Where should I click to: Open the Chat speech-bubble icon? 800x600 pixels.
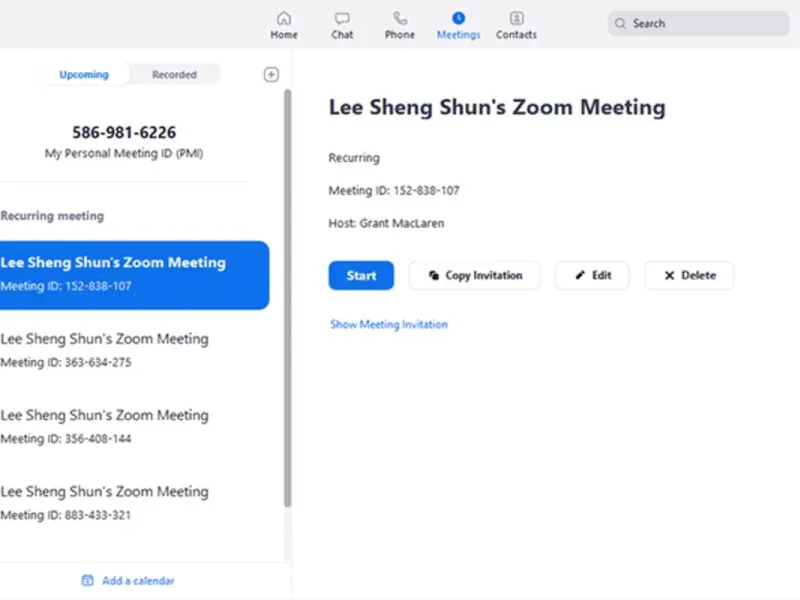[342, 19]
